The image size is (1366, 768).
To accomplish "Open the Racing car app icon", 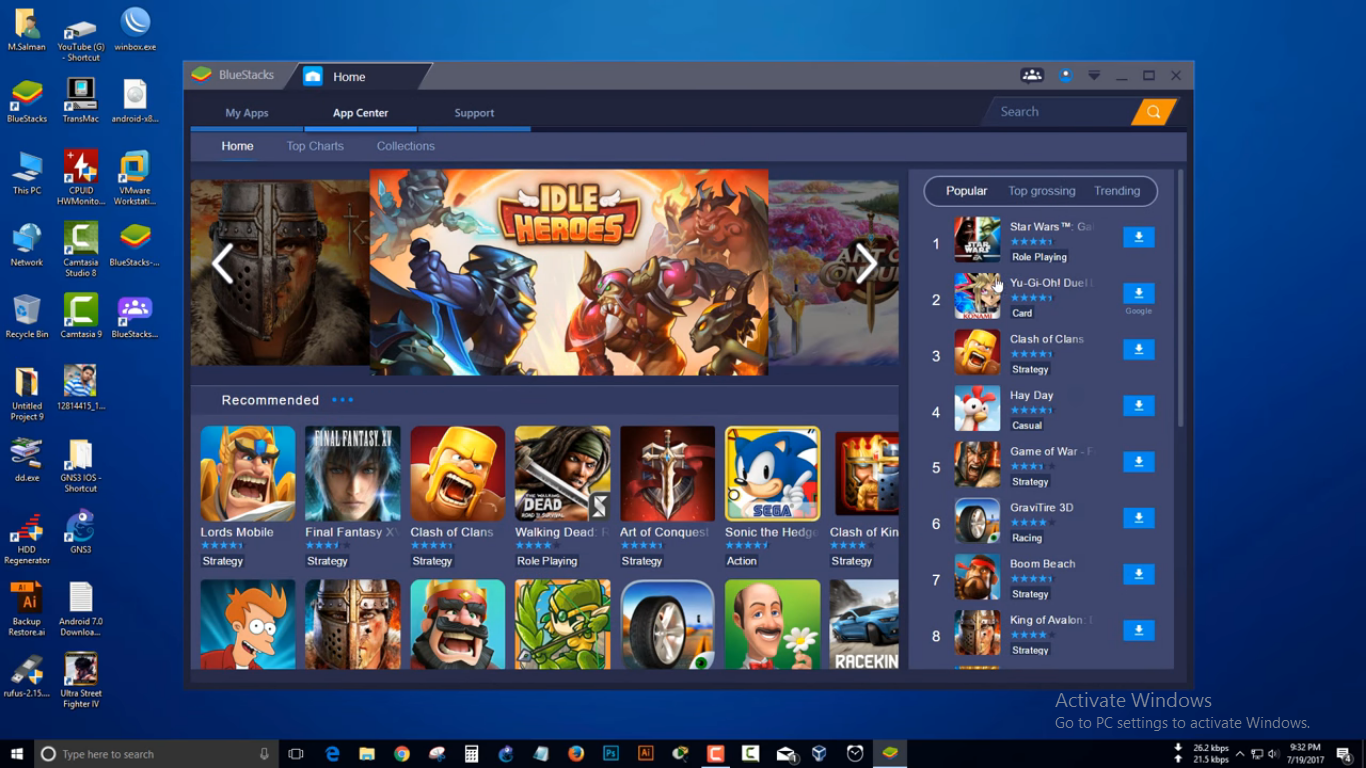I will [x=865, y=624].
